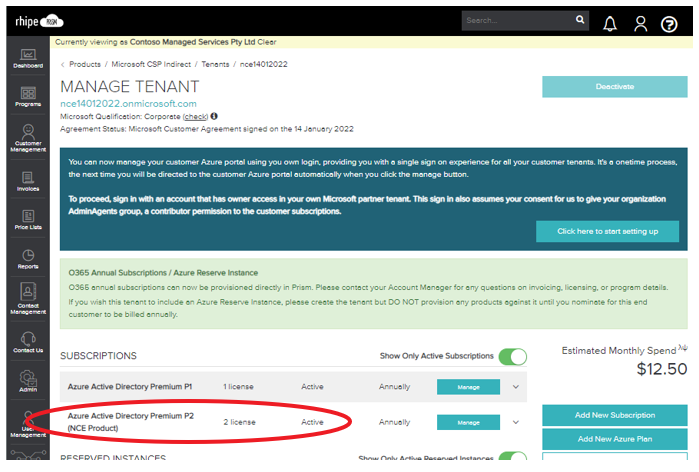The width and height of the screenshot is (699, 472).
Task: Select Azure Active Directory Premium P1 text
Action: tap(130, 387)
